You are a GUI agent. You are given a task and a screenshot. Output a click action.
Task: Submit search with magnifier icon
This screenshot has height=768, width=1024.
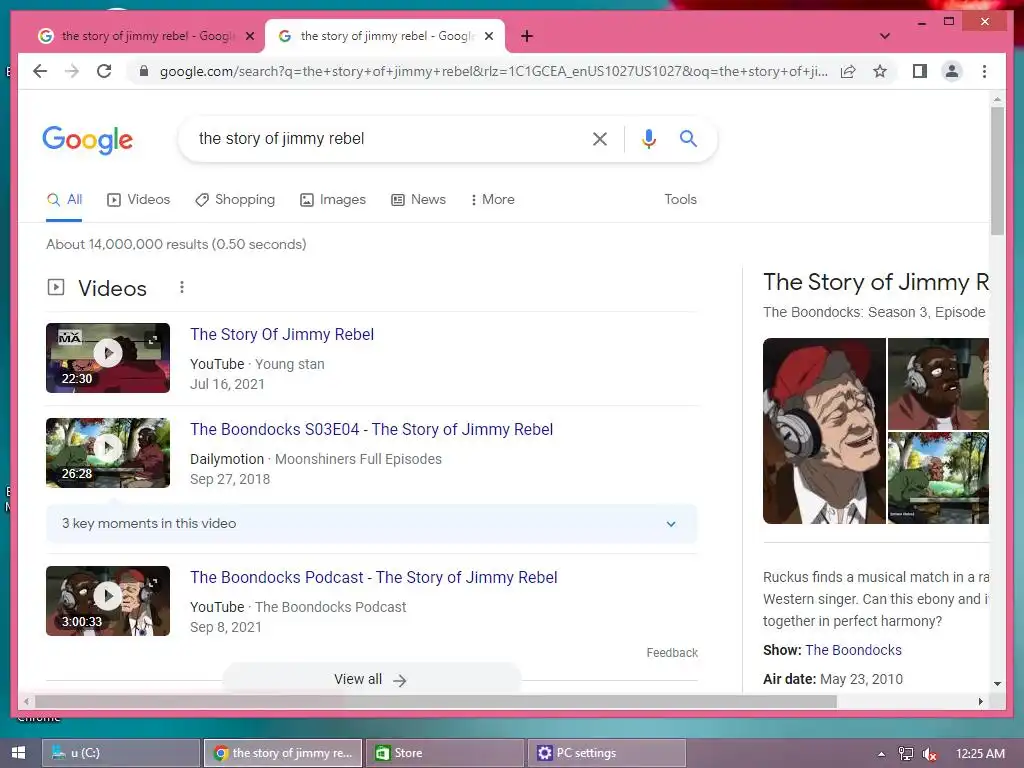pos(688,138)
